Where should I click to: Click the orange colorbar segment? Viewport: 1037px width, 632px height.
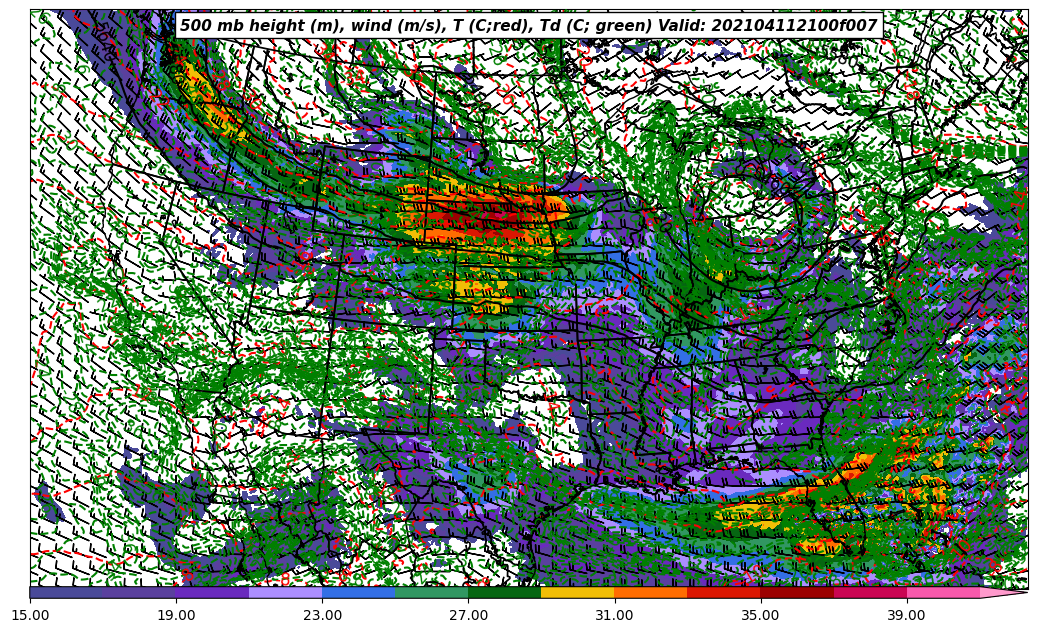tap(650, 592)
